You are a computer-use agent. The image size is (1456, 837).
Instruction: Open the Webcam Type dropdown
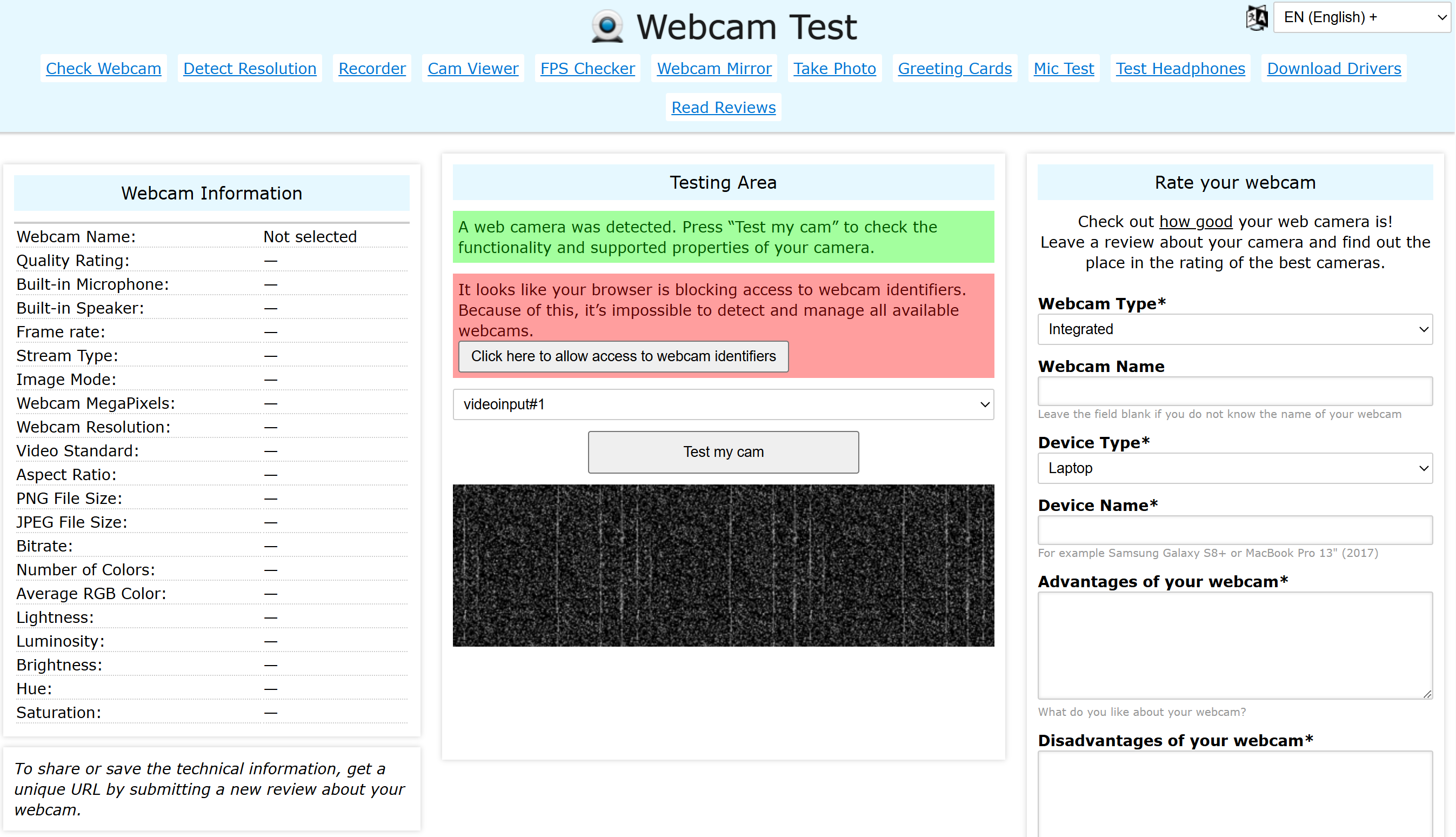point(1234,329)
